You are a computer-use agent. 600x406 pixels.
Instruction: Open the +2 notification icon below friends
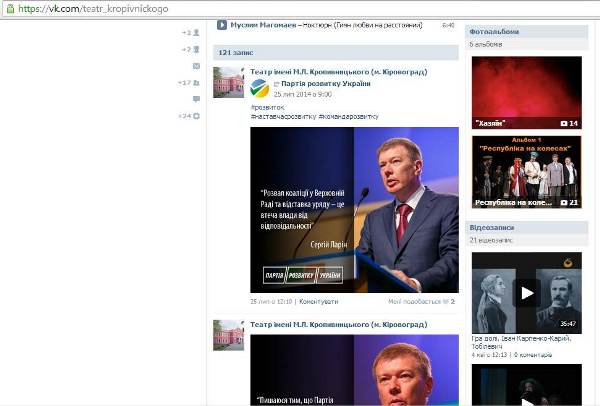(x=196, y=49)
